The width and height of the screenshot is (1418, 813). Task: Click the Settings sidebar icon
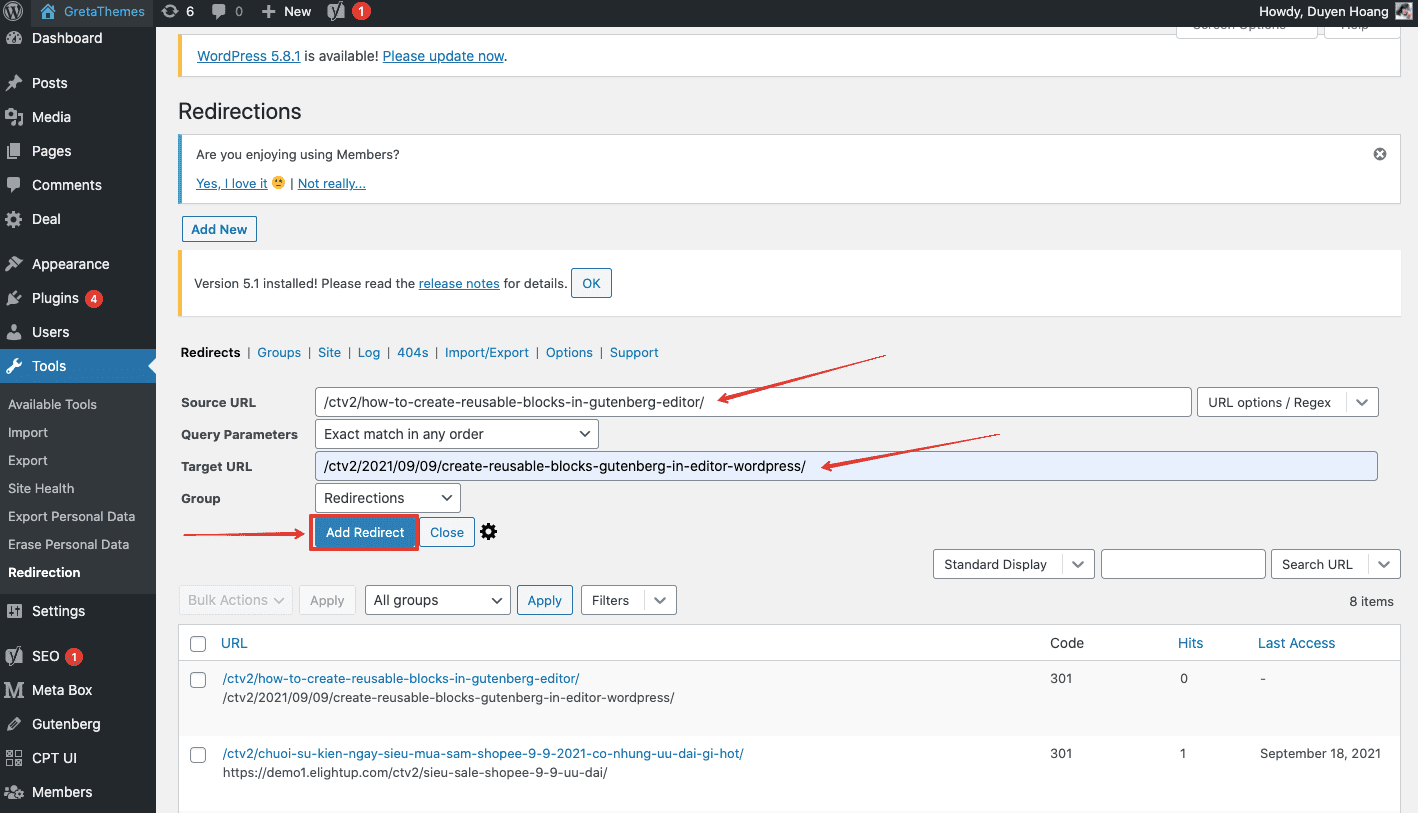14,611
